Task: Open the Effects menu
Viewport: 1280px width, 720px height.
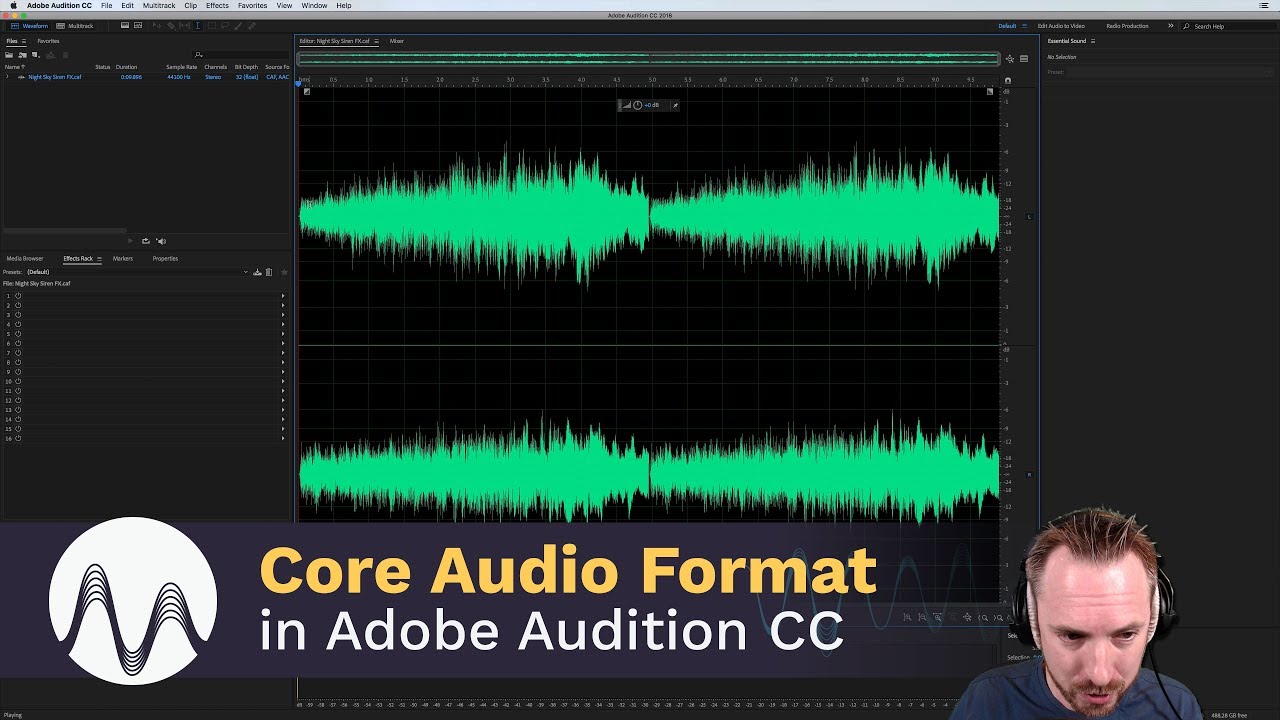Action: pyautogui.click(x=217, y=6)
